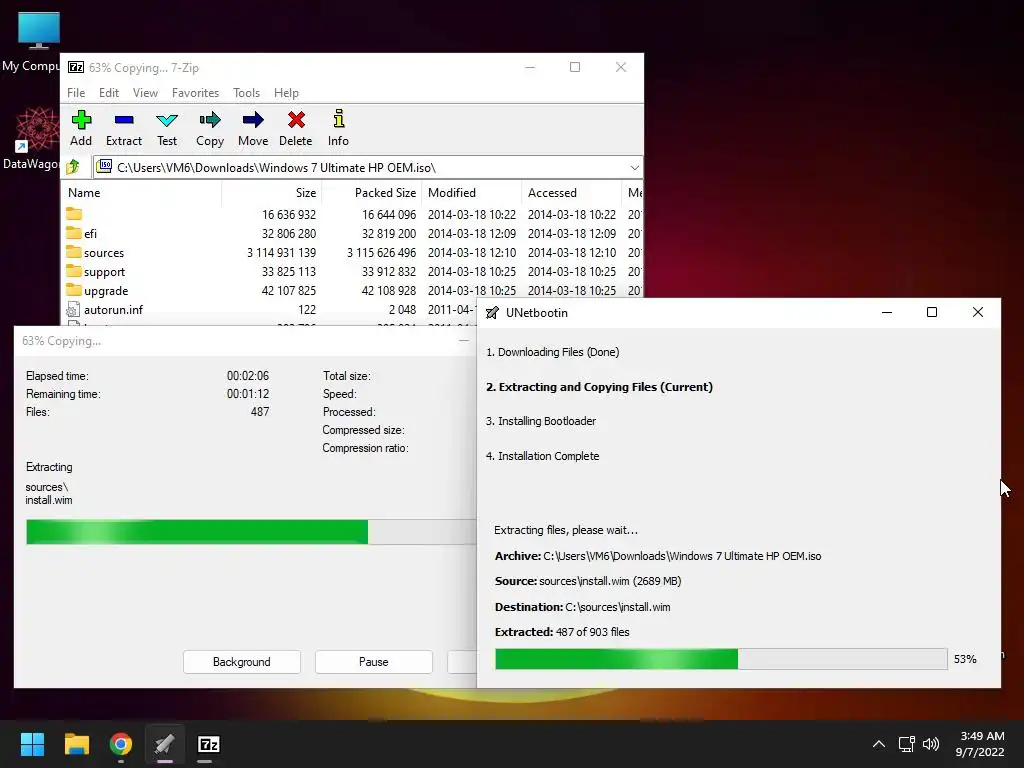Open My Computer desktop icon
This screenshot has width=1024, height=768.
(39, 30)
